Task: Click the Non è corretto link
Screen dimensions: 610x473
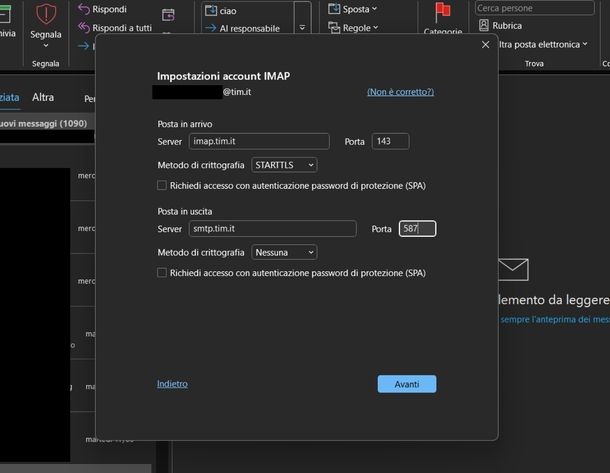Action: (400, 92)
